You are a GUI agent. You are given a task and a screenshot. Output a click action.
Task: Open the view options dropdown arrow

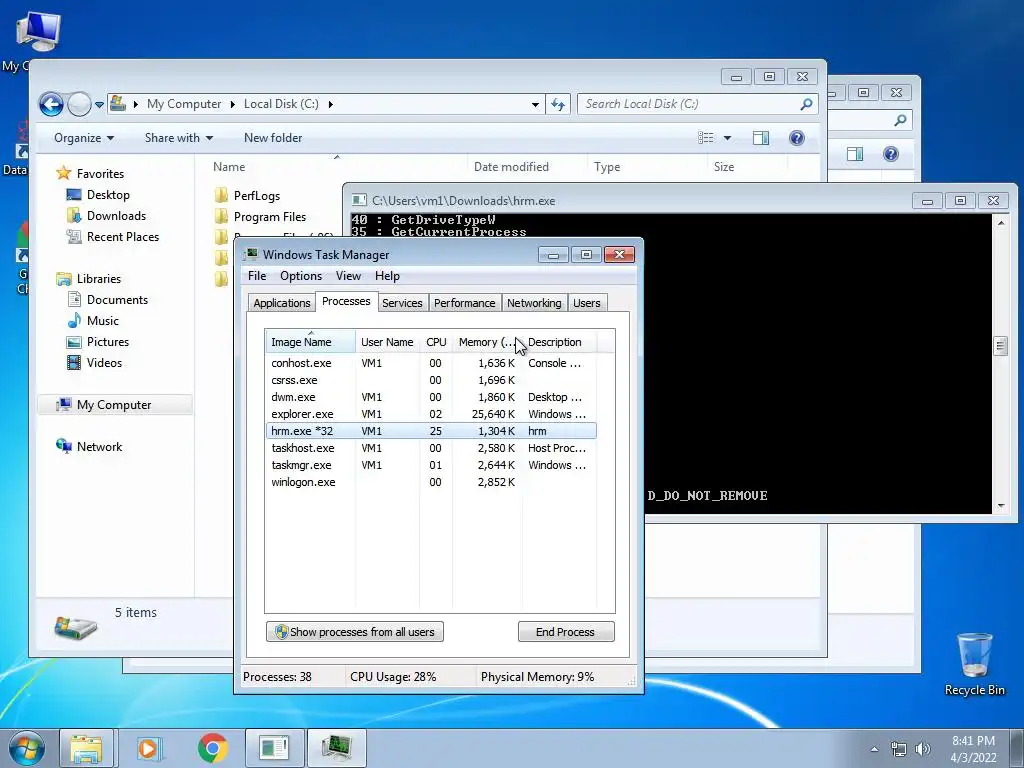[728, 138]
